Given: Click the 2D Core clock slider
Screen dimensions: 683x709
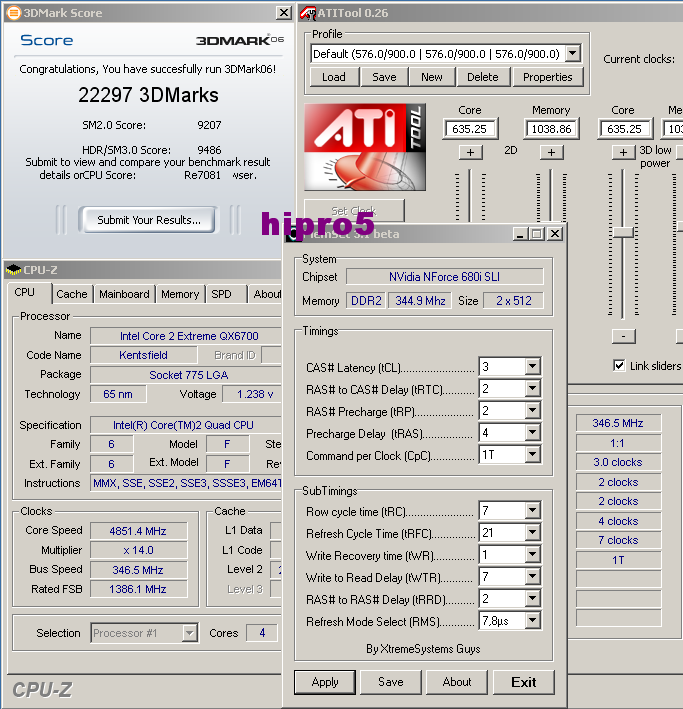Looking at the screenshot, I should tap(470, 195).
